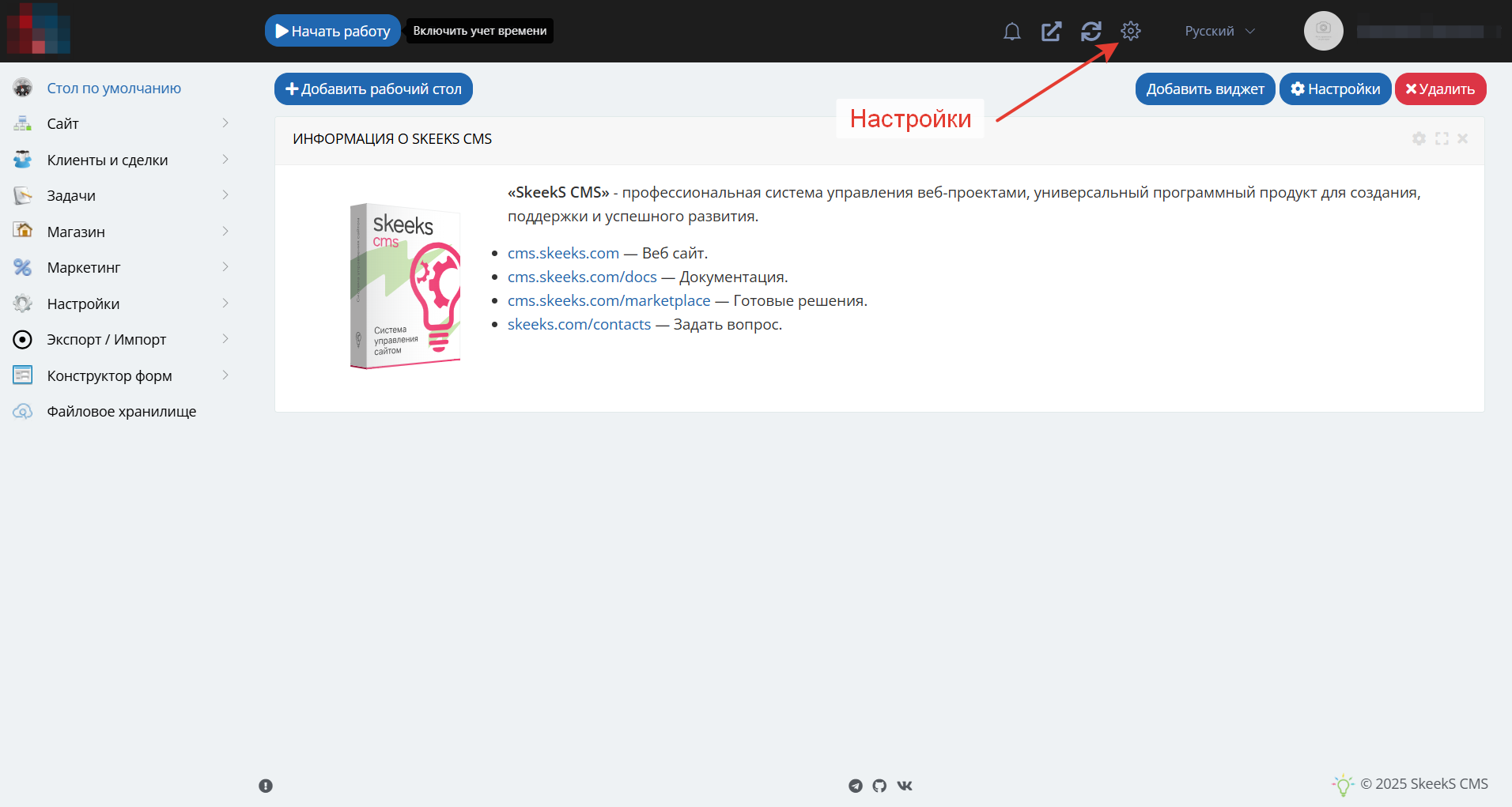Expand the 'Клиенты и сделки' chevron
This screenshot has width=1512, height=807.
225,160
